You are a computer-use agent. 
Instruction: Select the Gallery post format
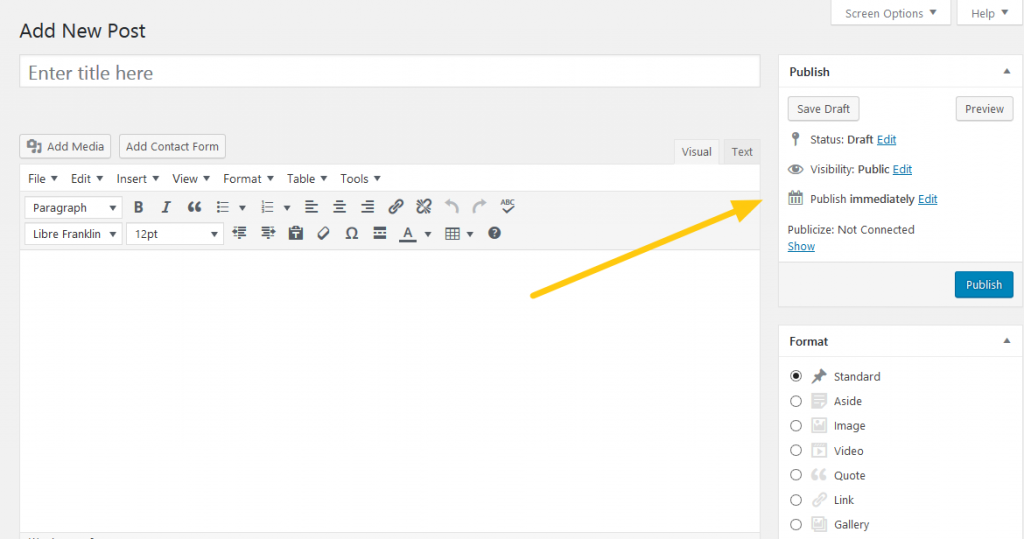(795, 525)
